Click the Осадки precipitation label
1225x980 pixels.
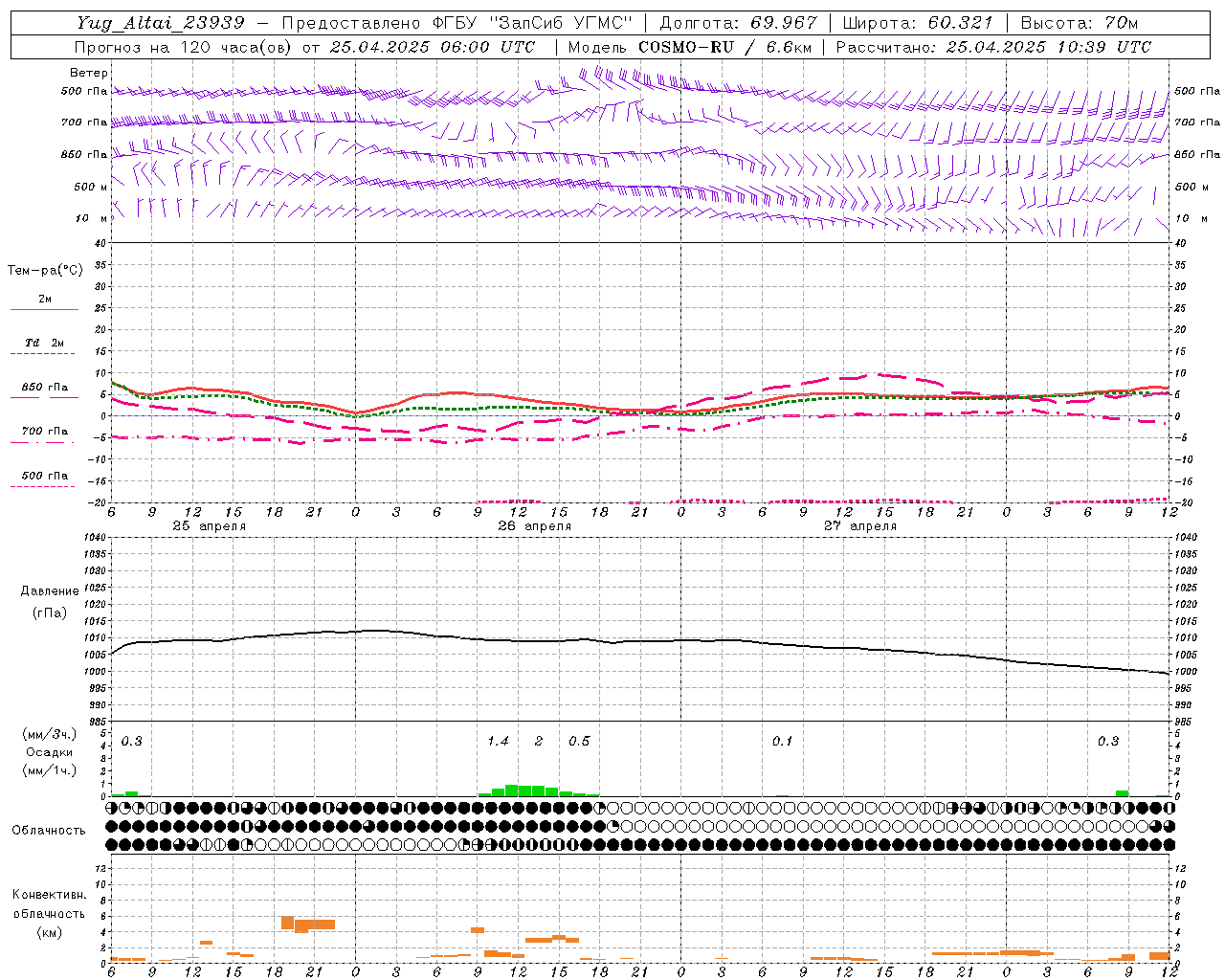pyautogui.click(x=50, y=752)
